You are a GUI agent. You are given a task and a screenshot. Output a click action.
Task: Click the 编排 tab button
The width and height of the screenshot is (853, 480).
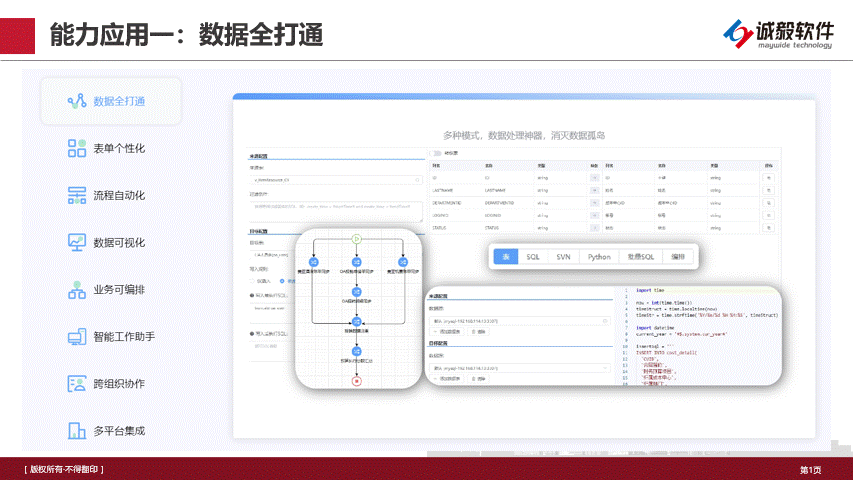click(679, 257)
